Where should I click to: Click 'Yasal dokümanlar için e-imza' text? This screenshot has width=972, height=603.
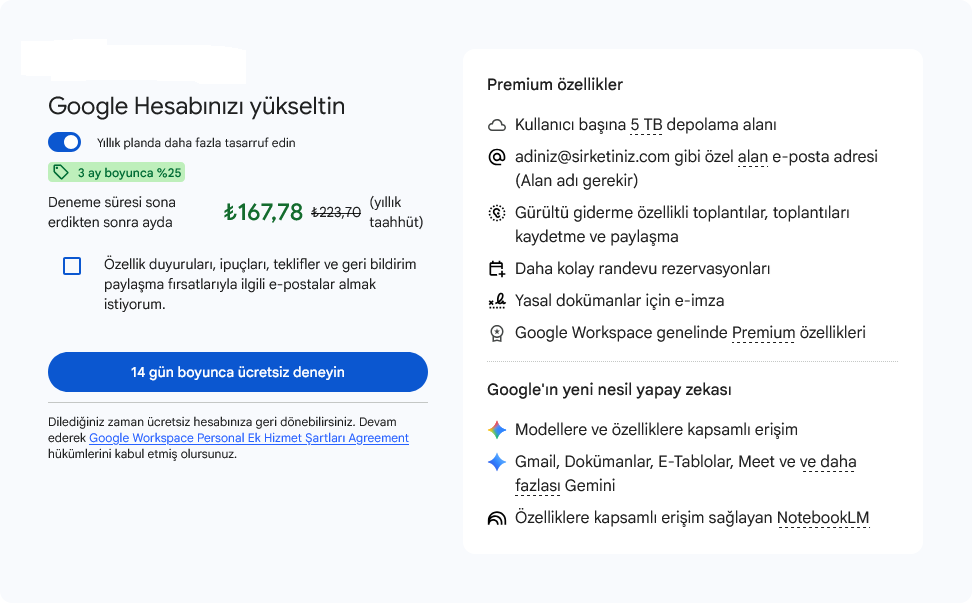[620, 301]
